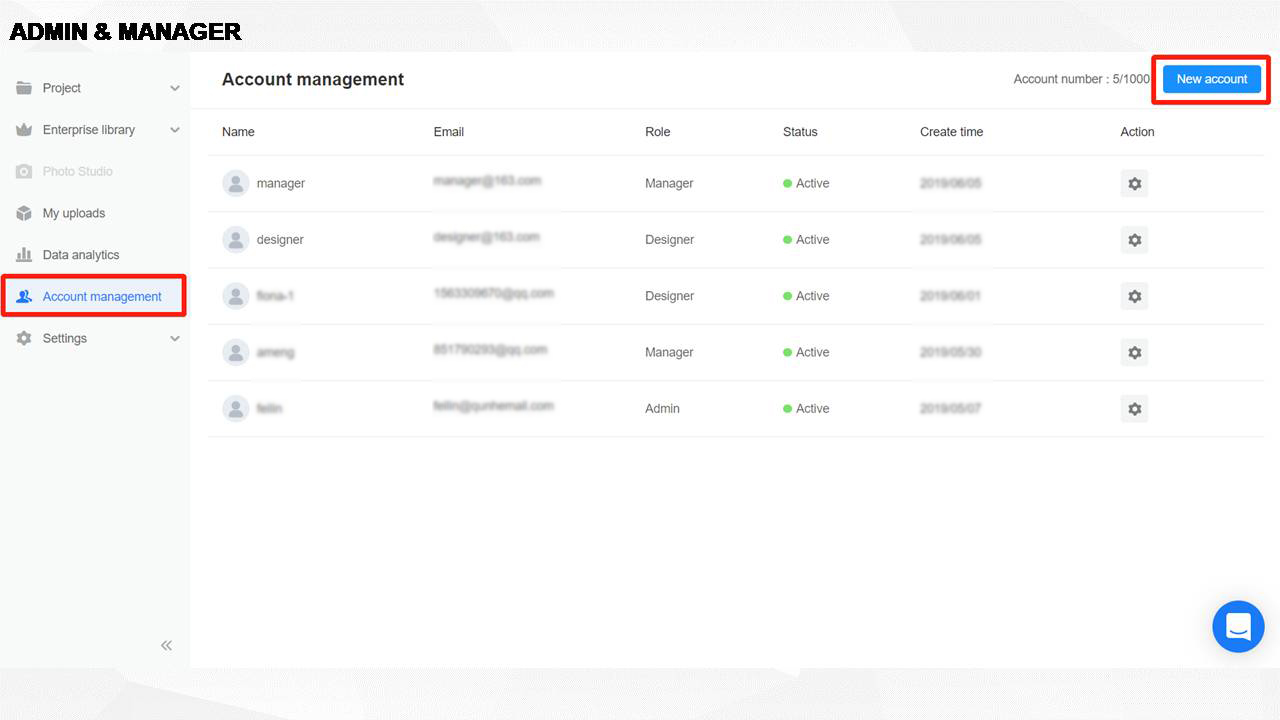
Task: Click the create date in the fiona-1 row
Action: pos(951,296)
